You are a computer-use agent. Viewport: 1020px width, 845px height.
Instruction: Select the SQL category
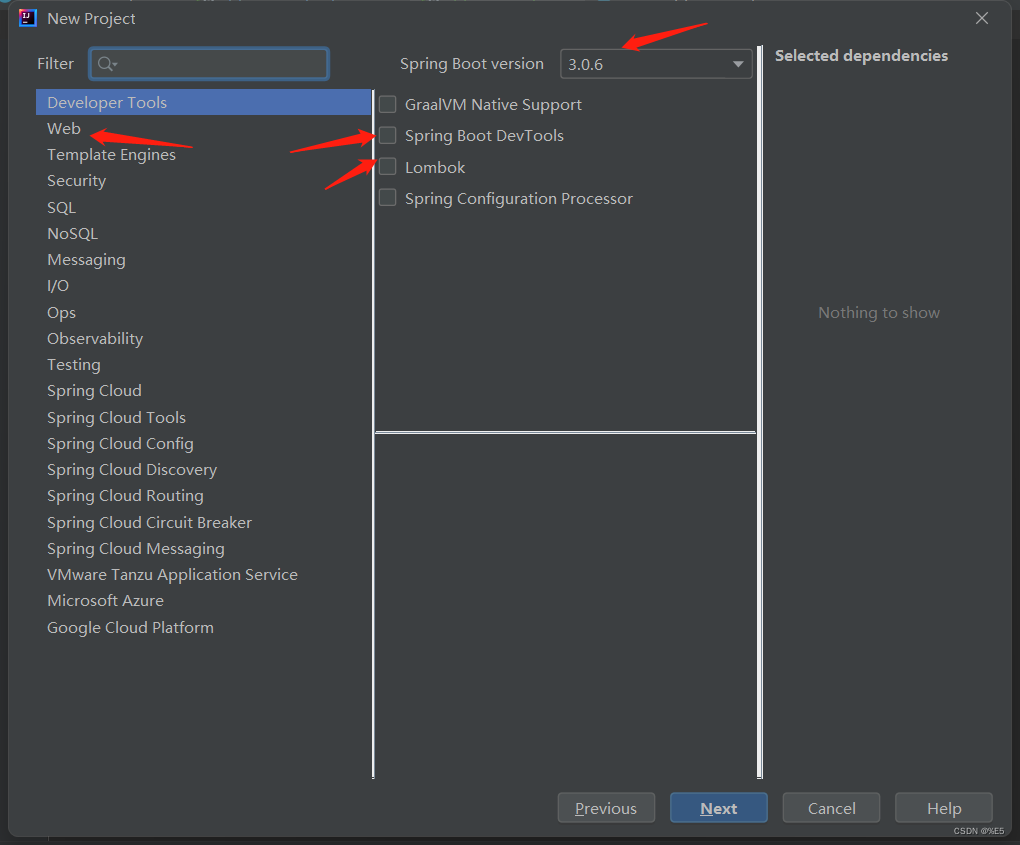204,208
